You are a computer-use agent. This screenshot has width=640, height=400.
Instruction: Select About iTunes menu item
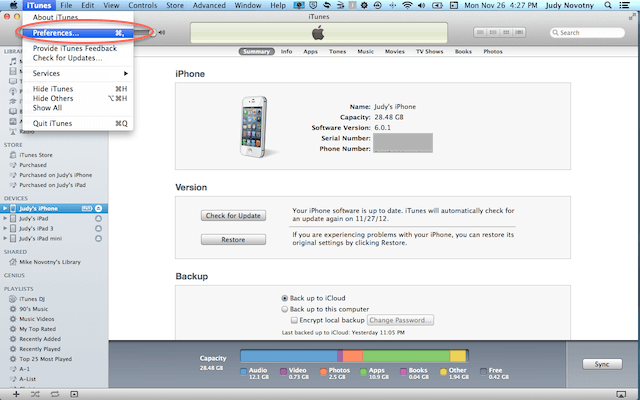(78, 18)
